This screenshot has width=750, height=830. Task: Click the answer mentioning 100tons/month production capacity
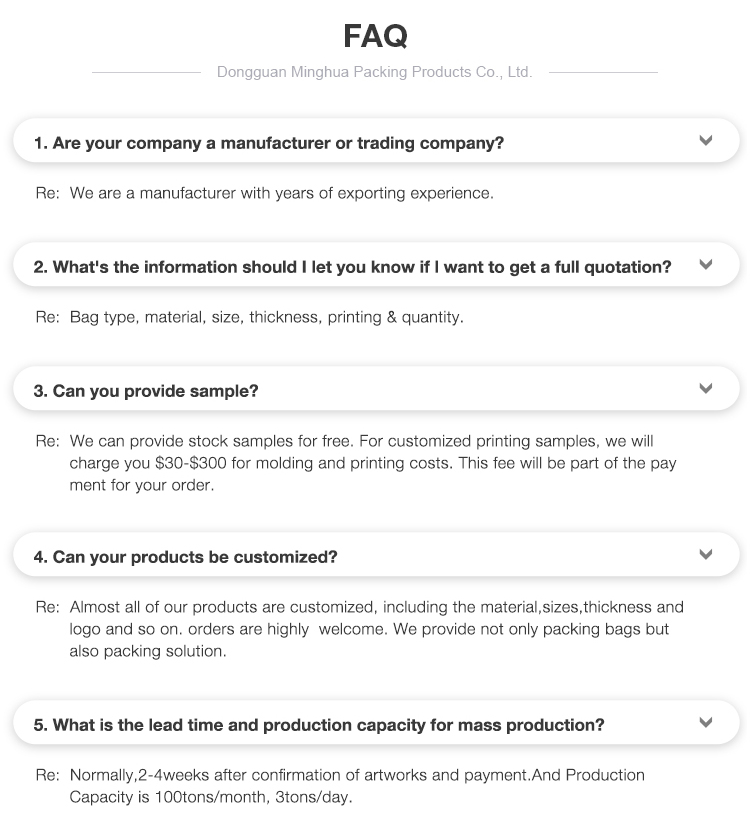[x=357, y=786]
